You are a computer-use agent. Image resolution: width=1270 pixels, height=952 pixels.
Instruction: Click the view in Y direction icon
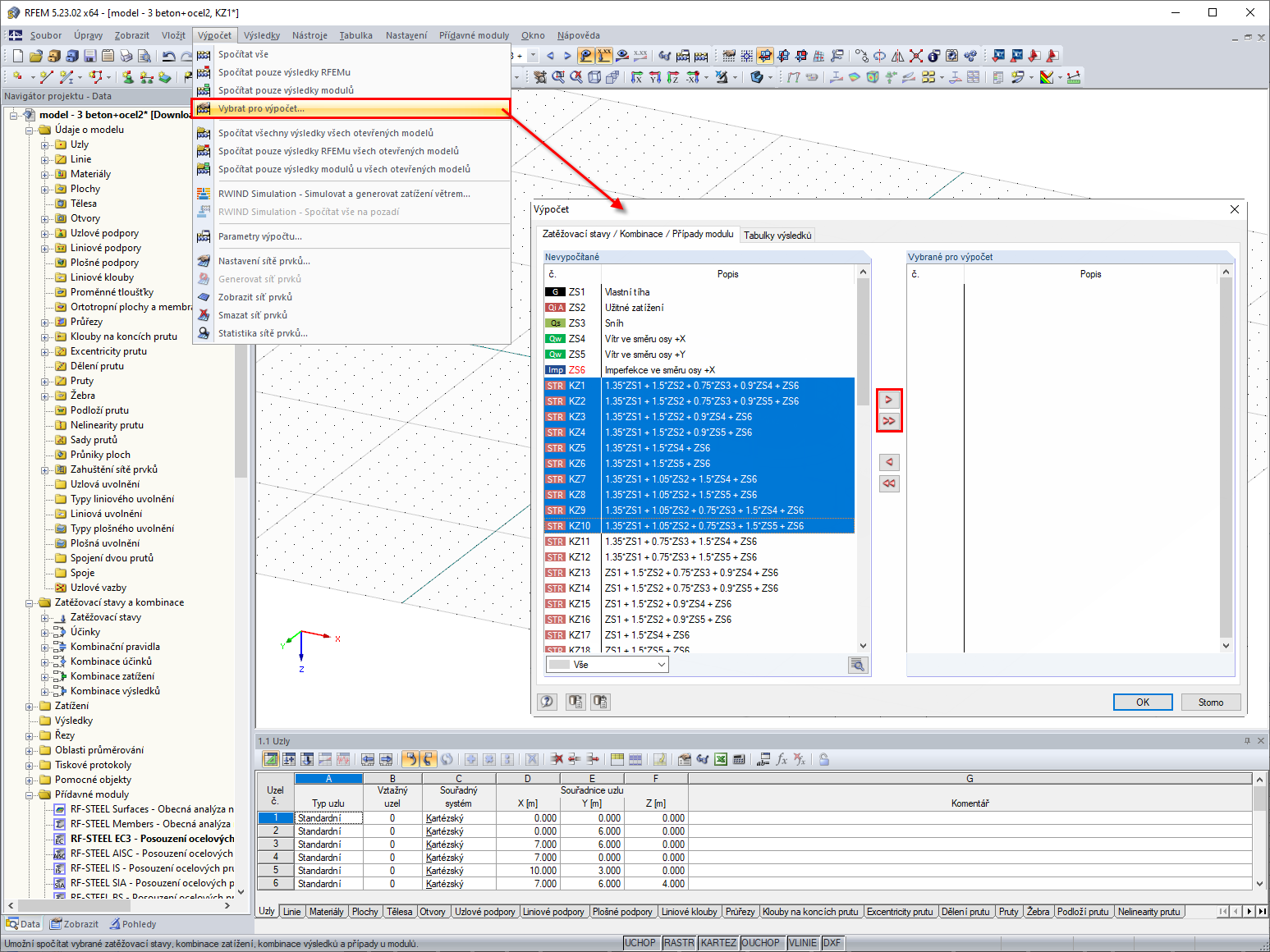point(655,77)
